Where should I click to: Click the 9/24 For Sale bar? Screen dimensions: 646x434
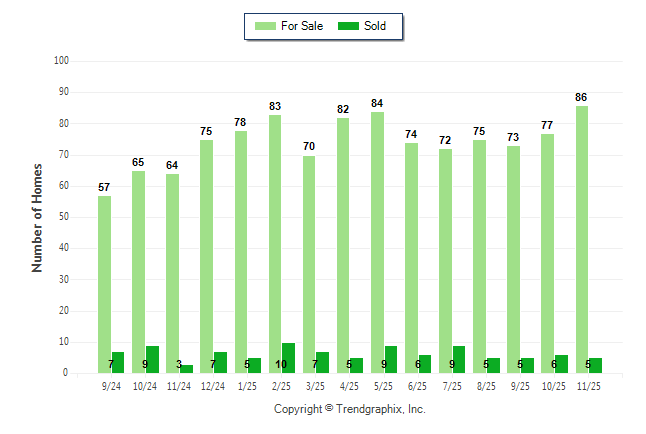(104, 285)
